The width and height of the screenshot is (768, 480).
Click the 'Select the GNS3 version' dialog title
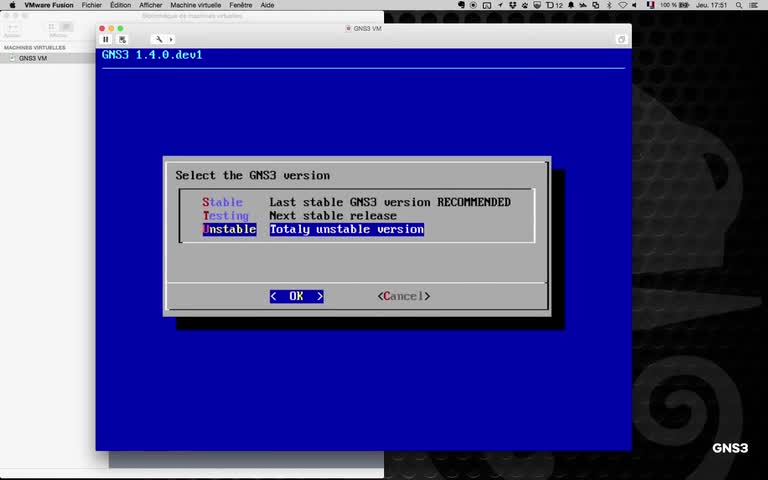tap(253, 175)
